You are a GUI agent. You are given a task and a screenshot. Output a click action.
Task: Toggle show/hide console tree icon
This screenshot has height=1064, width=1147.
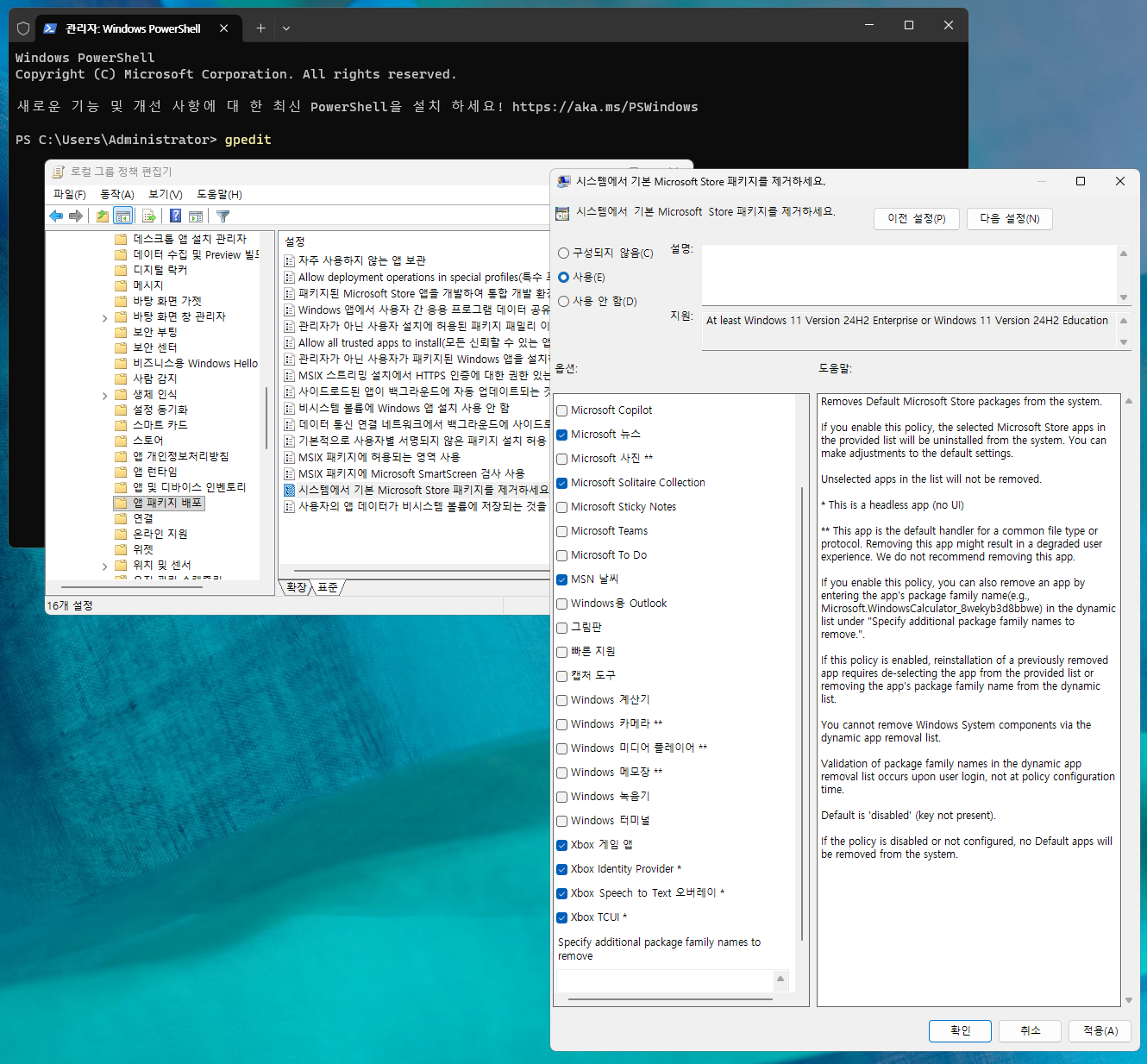pyautogui.click(x=123, y=216)
